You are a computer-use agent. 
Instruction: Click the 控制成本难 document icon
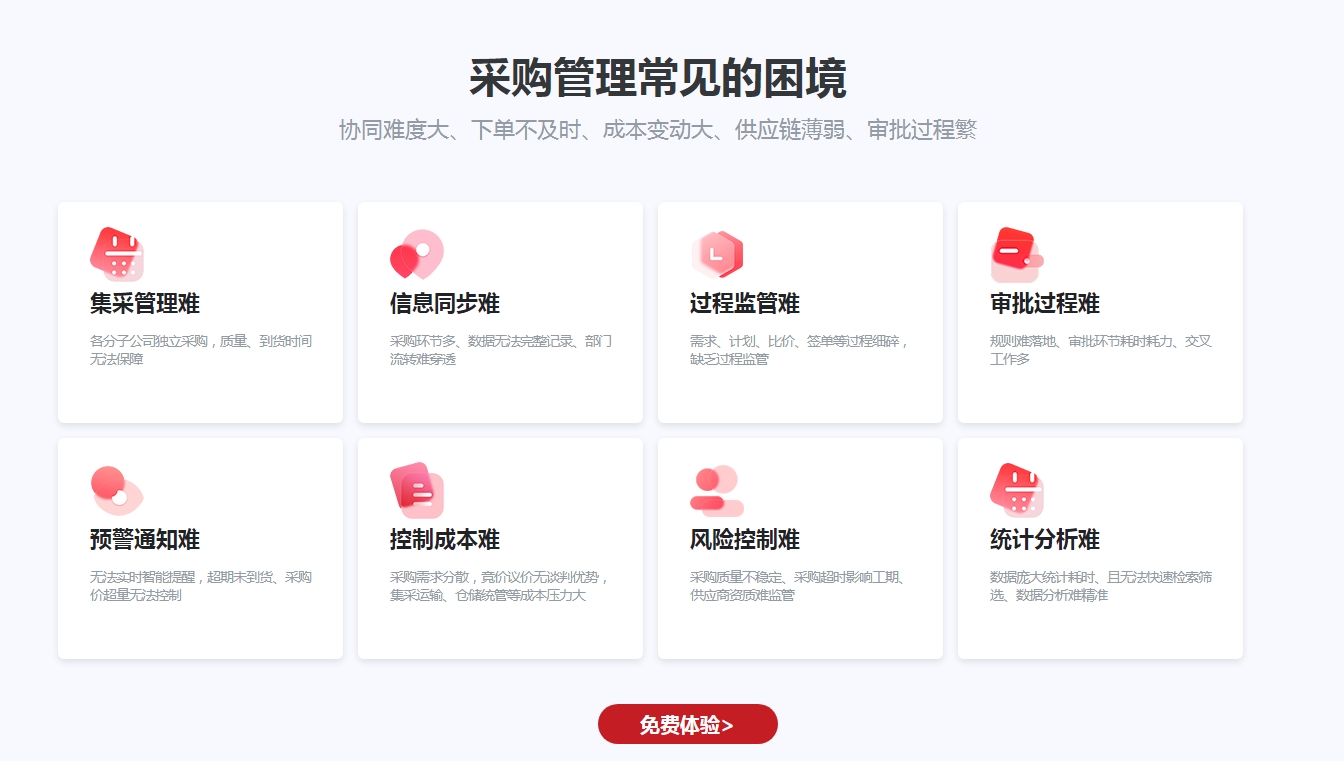417,490
